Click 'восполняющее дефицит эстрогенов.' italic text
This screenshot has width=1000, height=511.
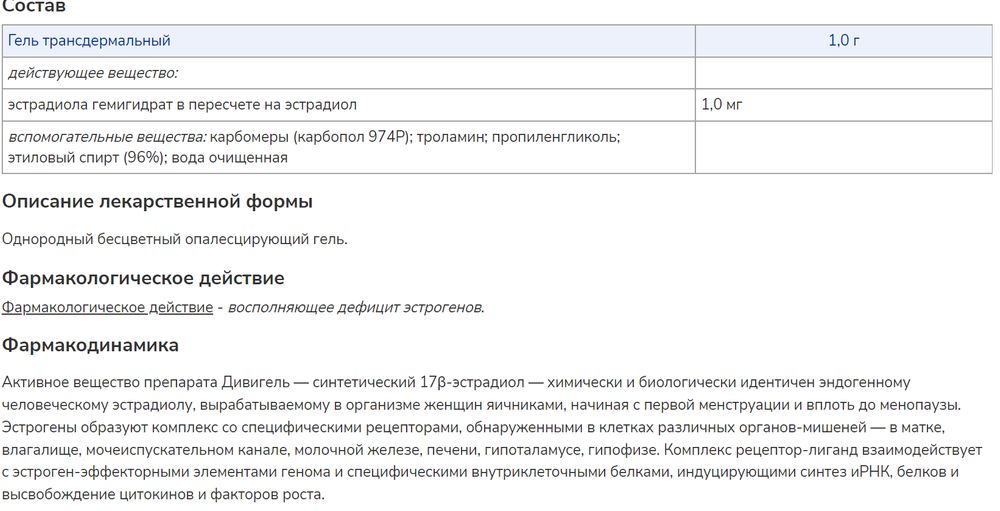tap(356, 307)
